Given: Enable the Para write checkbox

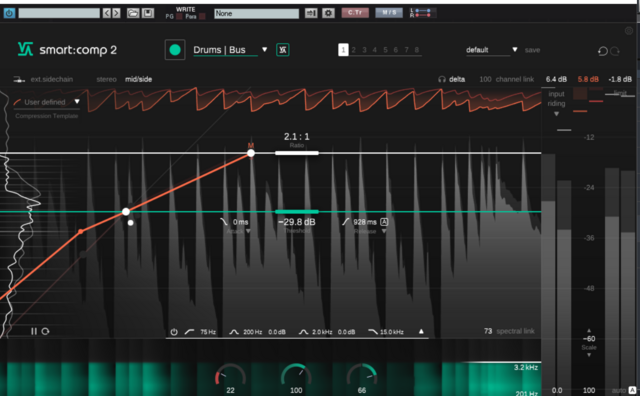Looking at the screenshot, I should tap(202, 17).
